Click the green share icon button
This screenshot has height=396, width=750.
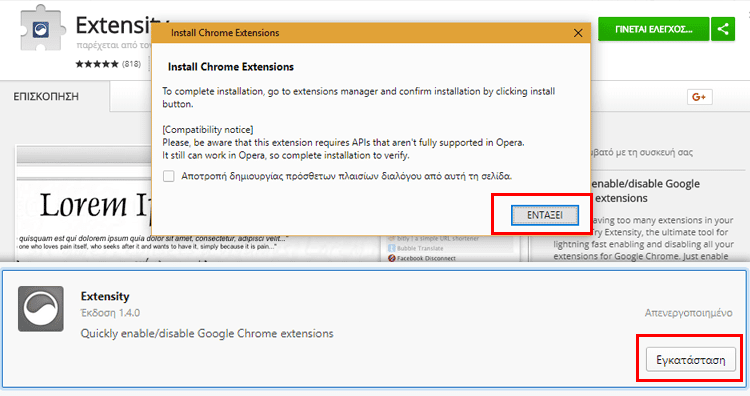pos(723,29)
